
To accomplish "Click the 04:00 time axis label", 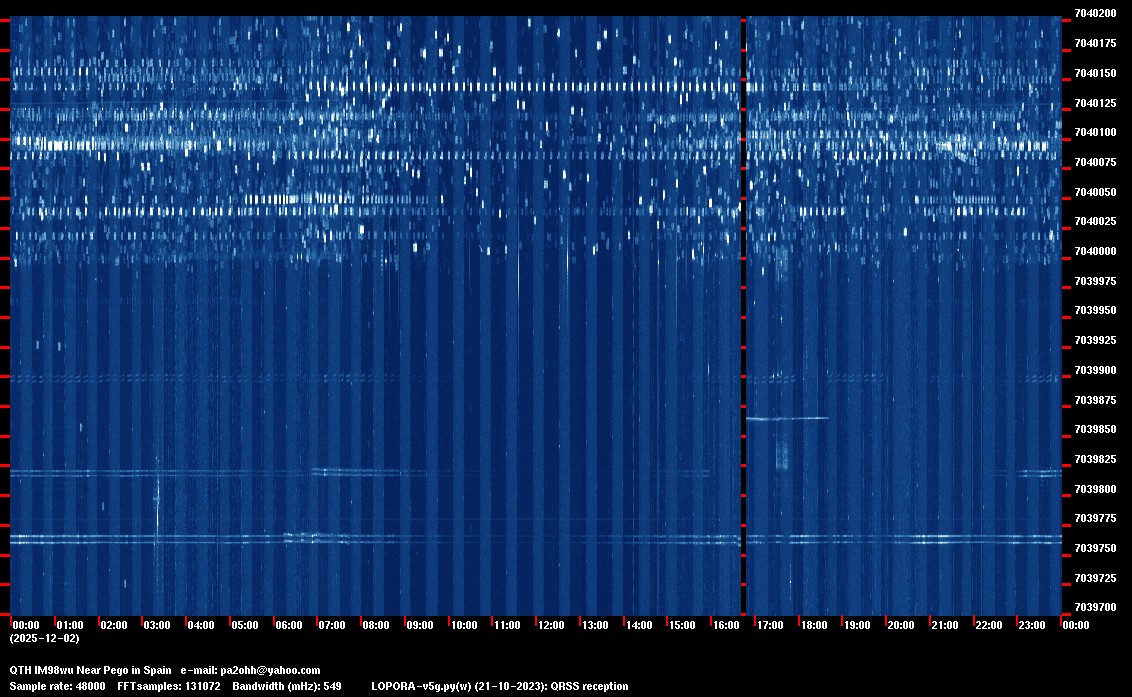I will [x=201, y=625].
